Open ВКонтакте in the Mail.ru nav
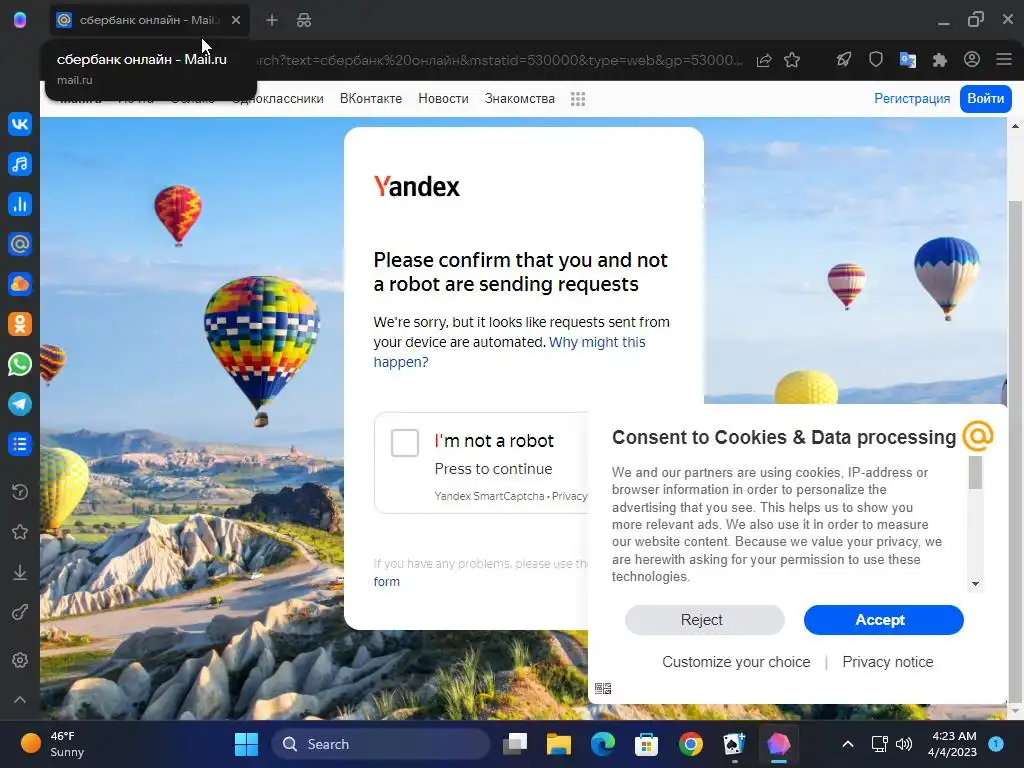1024x768 pixels. click(x=371, y=99)
